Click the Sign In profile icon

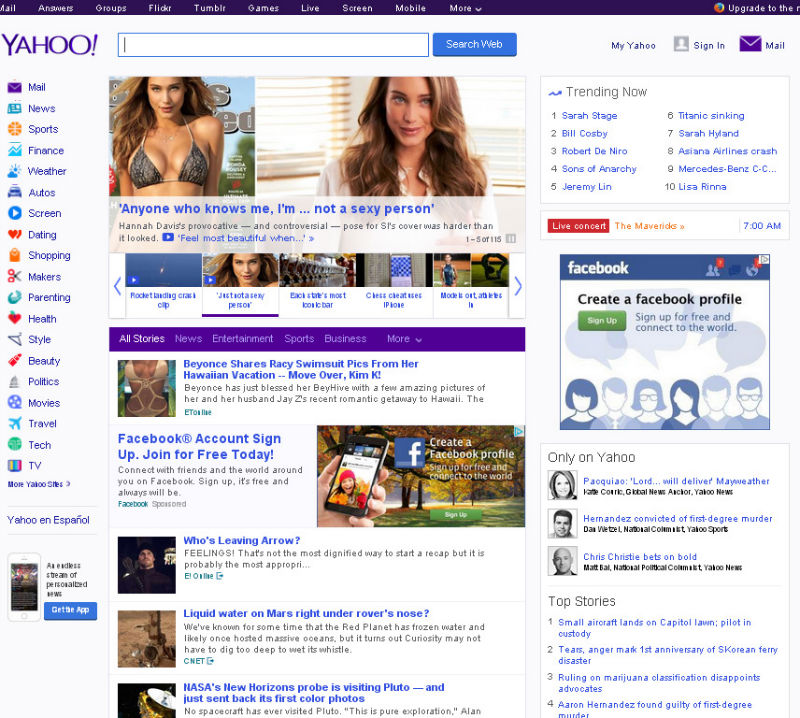[x=681, y=44]
